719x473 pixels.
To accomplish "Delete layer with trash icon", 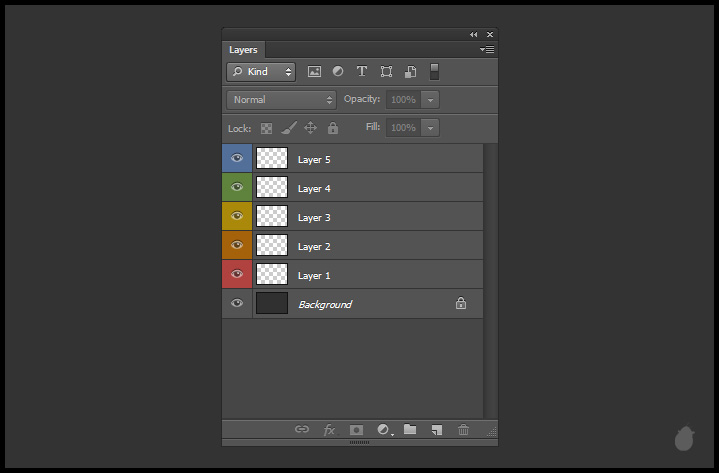I will pyautogui.click(x=463, y=430).
